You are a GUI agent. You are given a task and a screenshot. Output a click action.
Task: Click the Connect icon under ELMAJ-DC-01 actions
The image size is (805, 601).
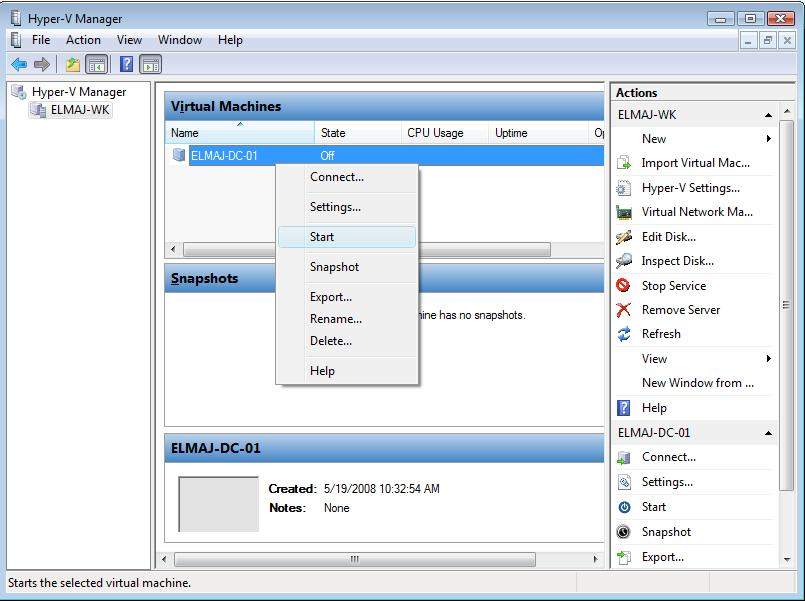(x=624, y=457)
